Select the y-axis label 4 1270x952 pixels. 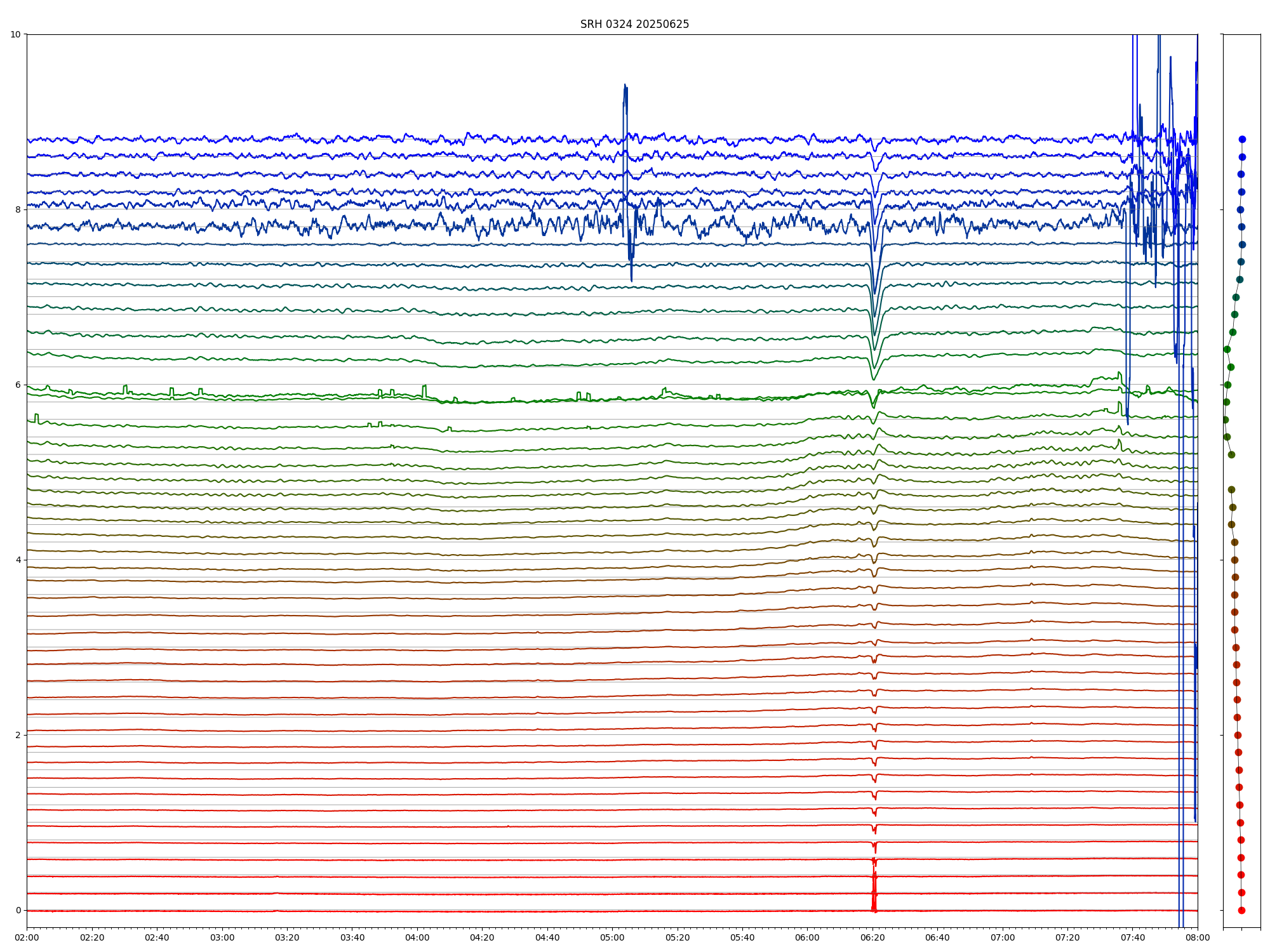pos(18,560)
